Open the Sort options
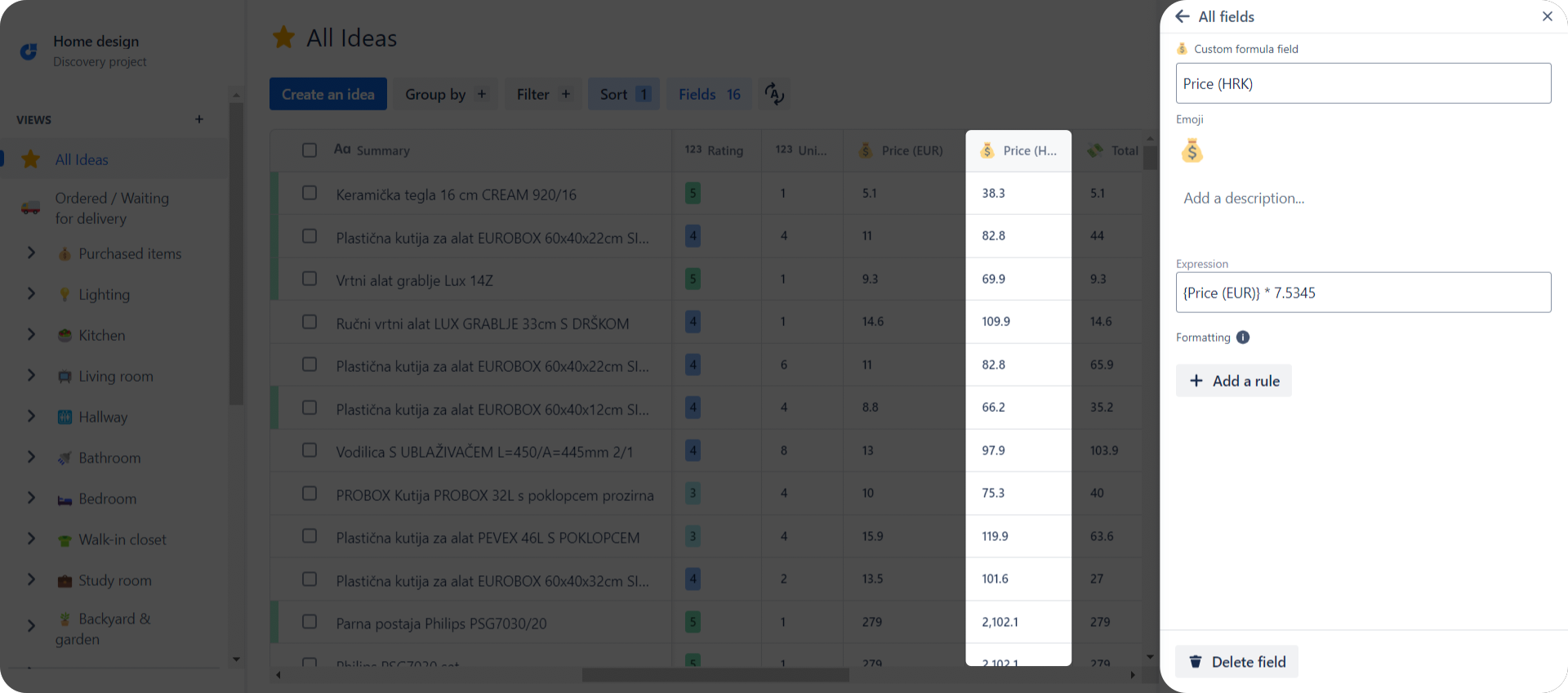This screenshot has width=1568, height=693. coord(624,94)
